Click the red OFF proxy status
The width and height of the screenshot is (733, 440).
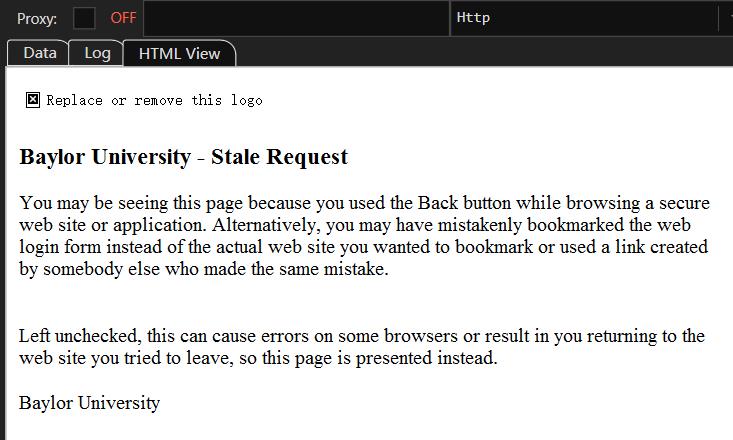pyautogui.click(x=123, y=18)
